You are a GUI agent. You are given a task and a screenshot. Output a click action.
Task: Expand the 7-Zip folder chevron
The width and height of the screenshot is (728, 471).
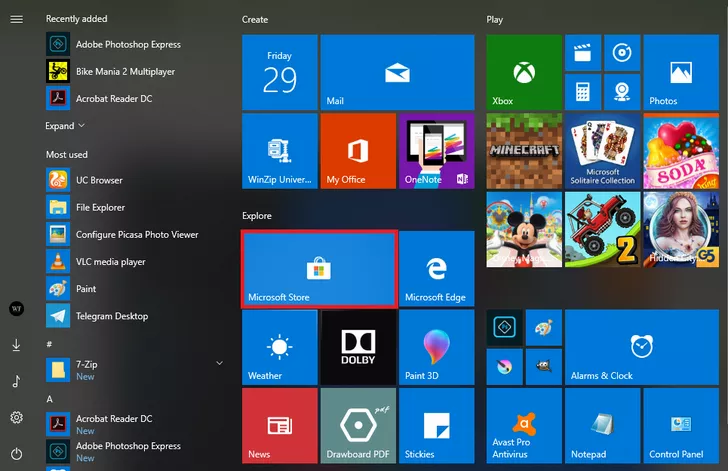(x=220, y=363)
